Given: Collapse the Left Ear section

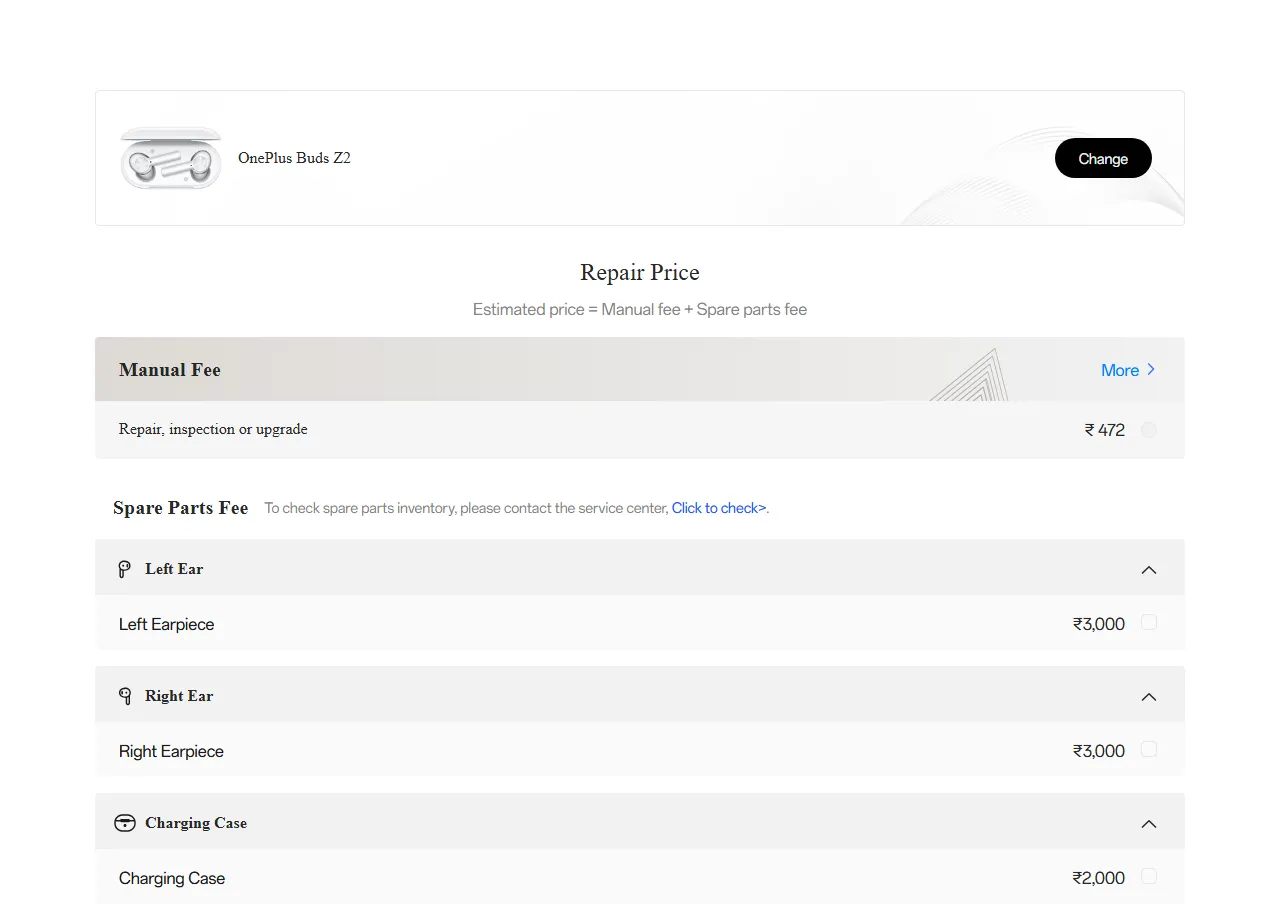Looking at the screenshot, I should point(1149,569).
